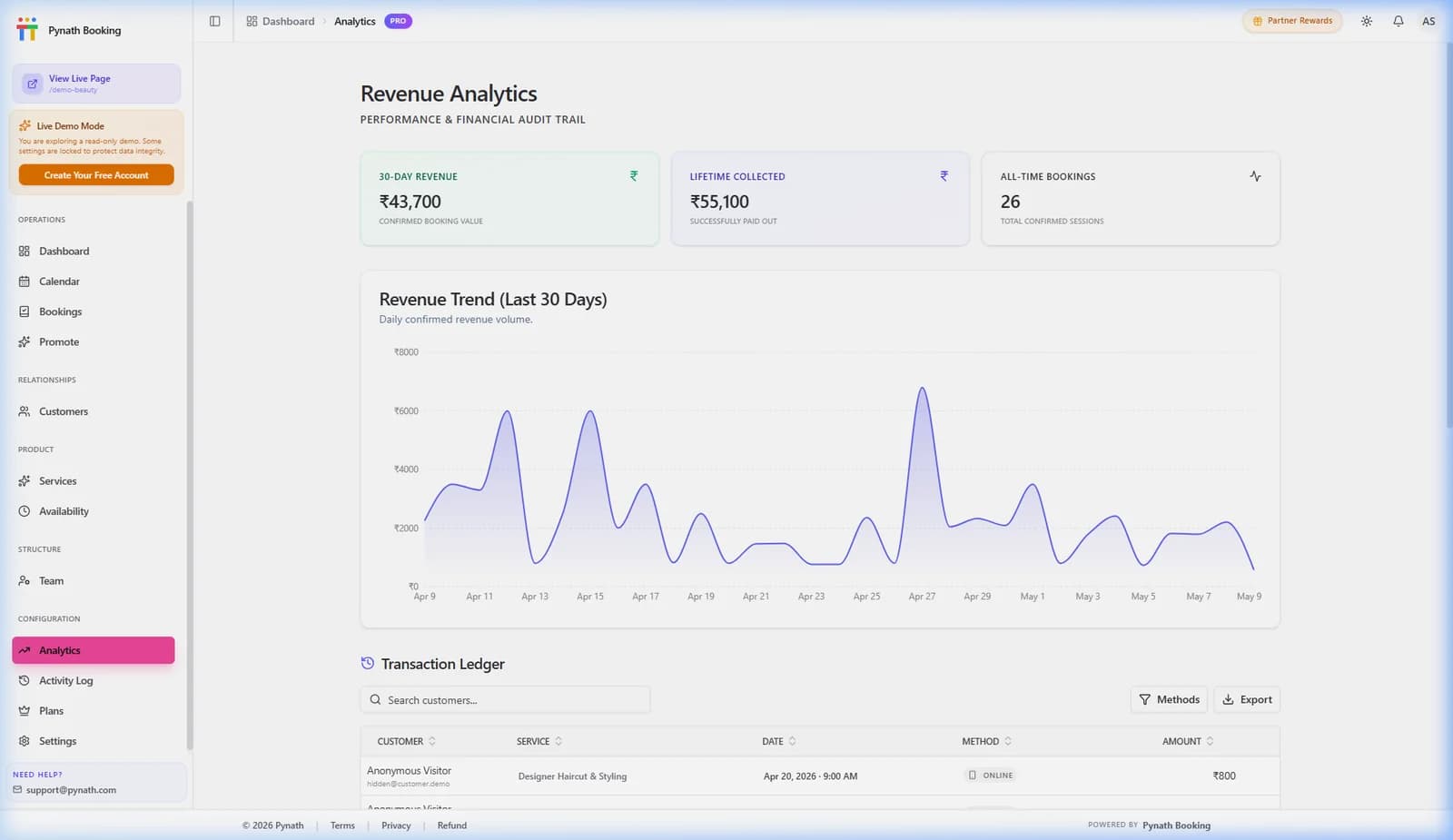Image resolution: width=1453 pixels, height=840 pixels.
Task: Toggle the light/dark theme sun icon
Action: (x=1367, y=21)
